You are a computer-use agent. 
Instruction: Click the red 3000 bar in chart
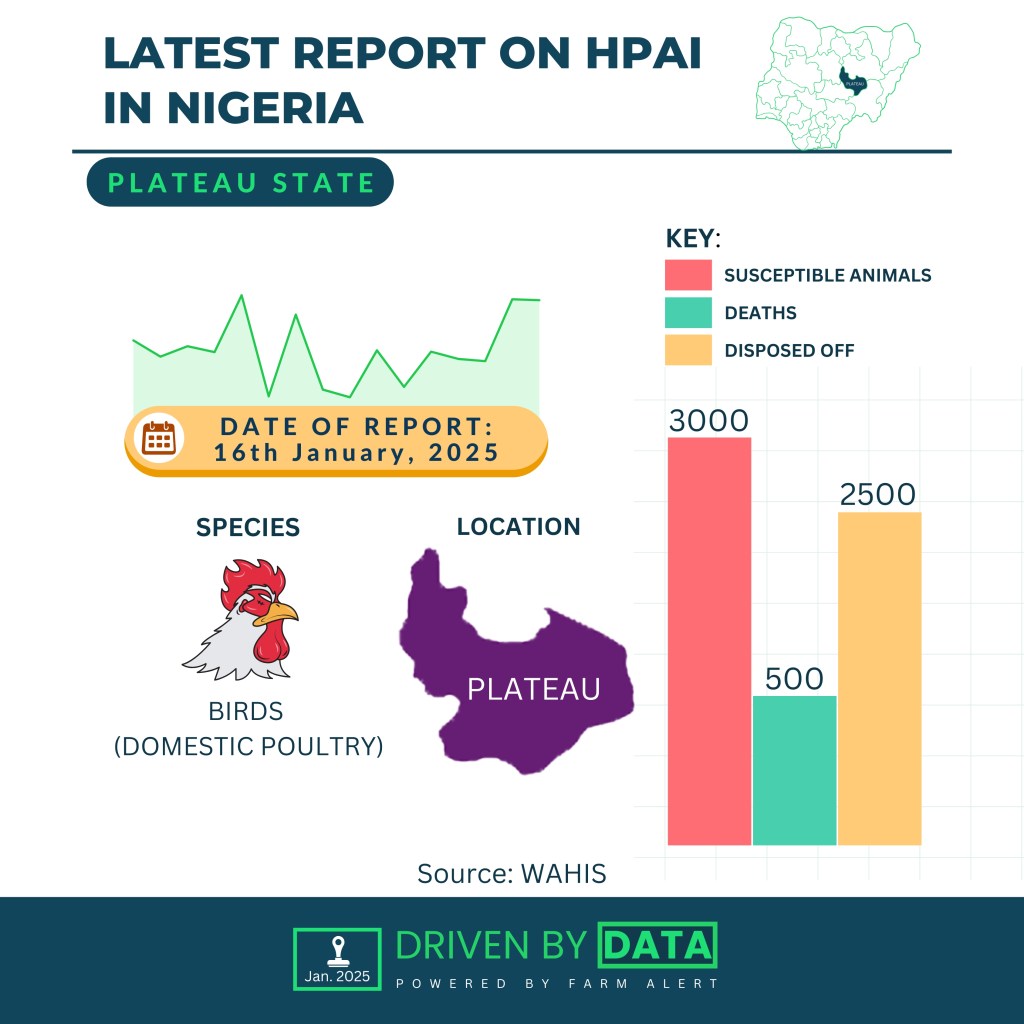tap(709, 640)
